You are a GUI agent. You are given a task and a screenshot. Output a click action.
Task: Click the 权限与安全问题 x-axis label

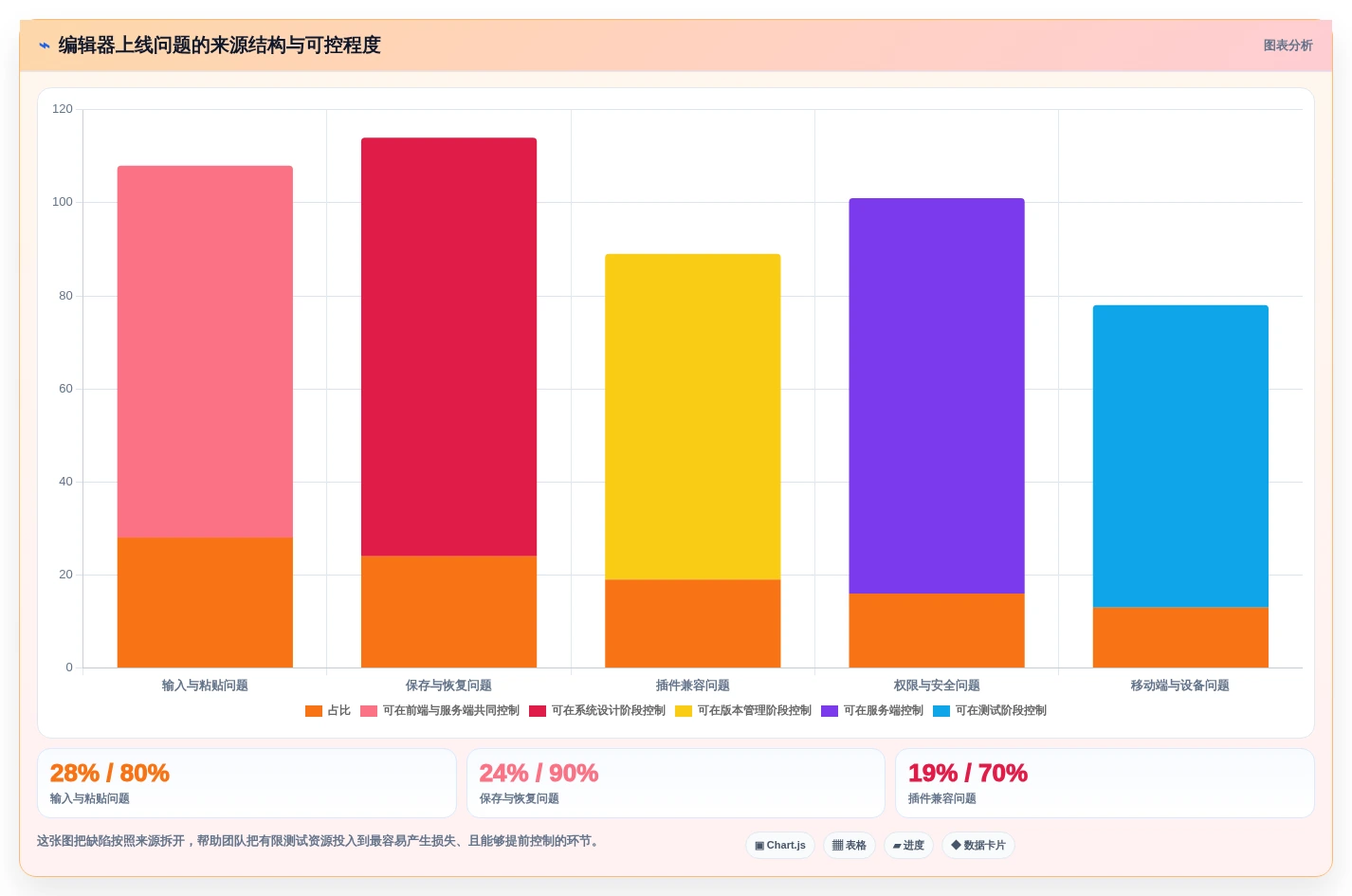937,686
